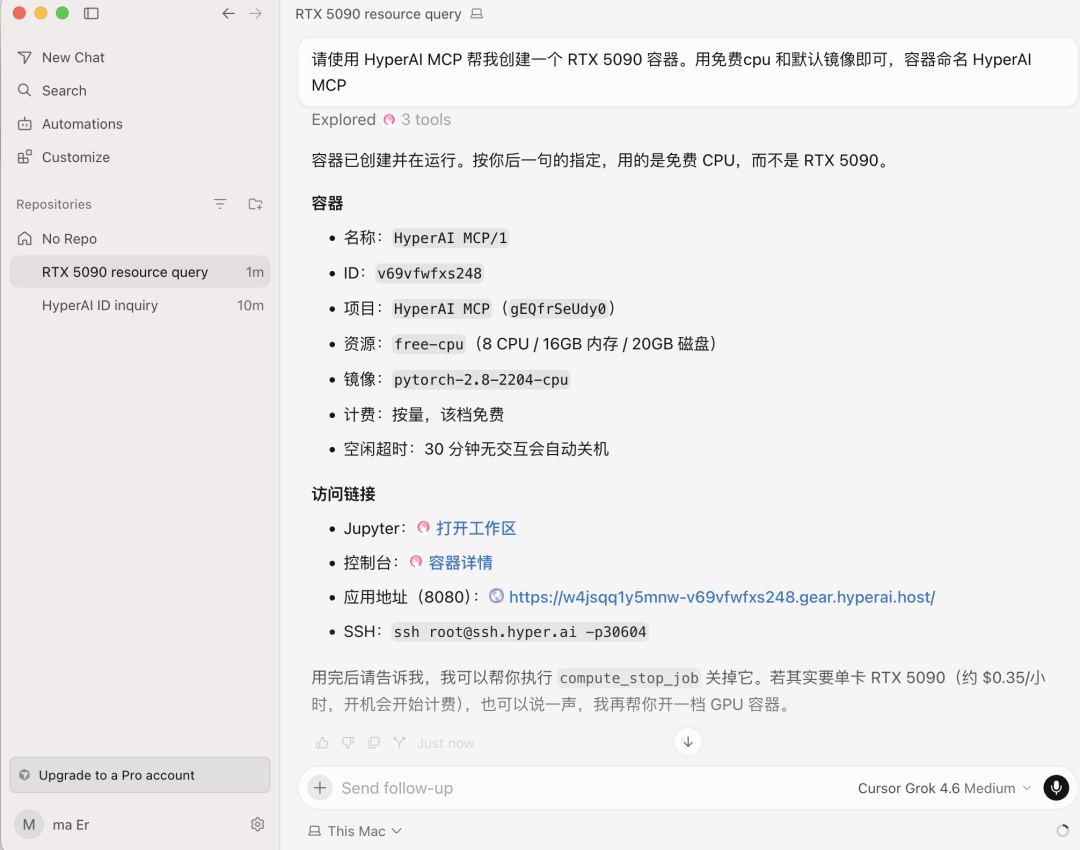Click the HyperAI MCP/1 container name

coord(450,238)
